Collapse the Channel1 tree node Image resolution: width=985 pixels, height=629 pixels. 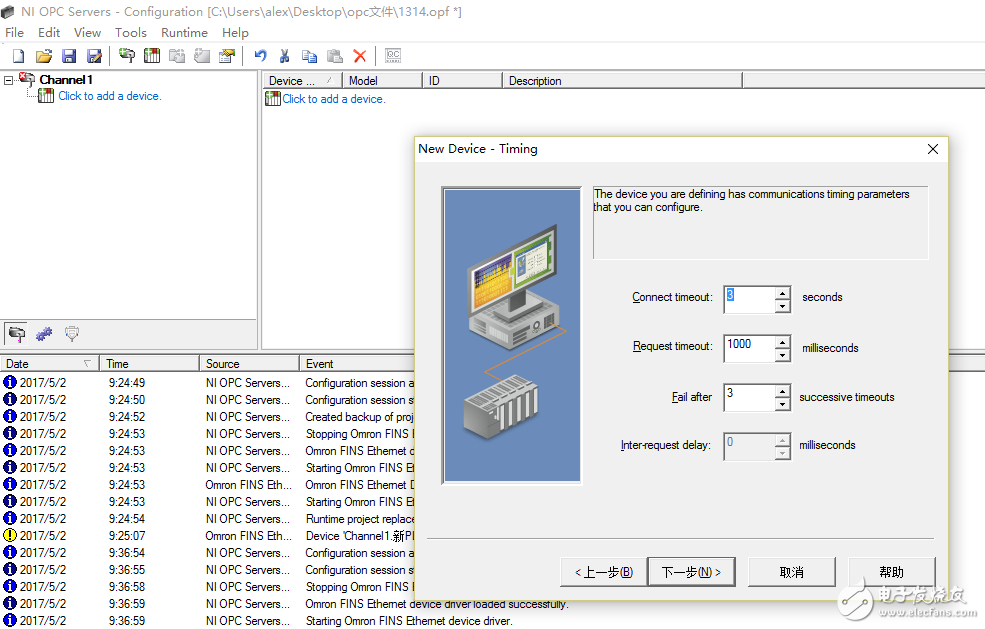pos(8,80)
